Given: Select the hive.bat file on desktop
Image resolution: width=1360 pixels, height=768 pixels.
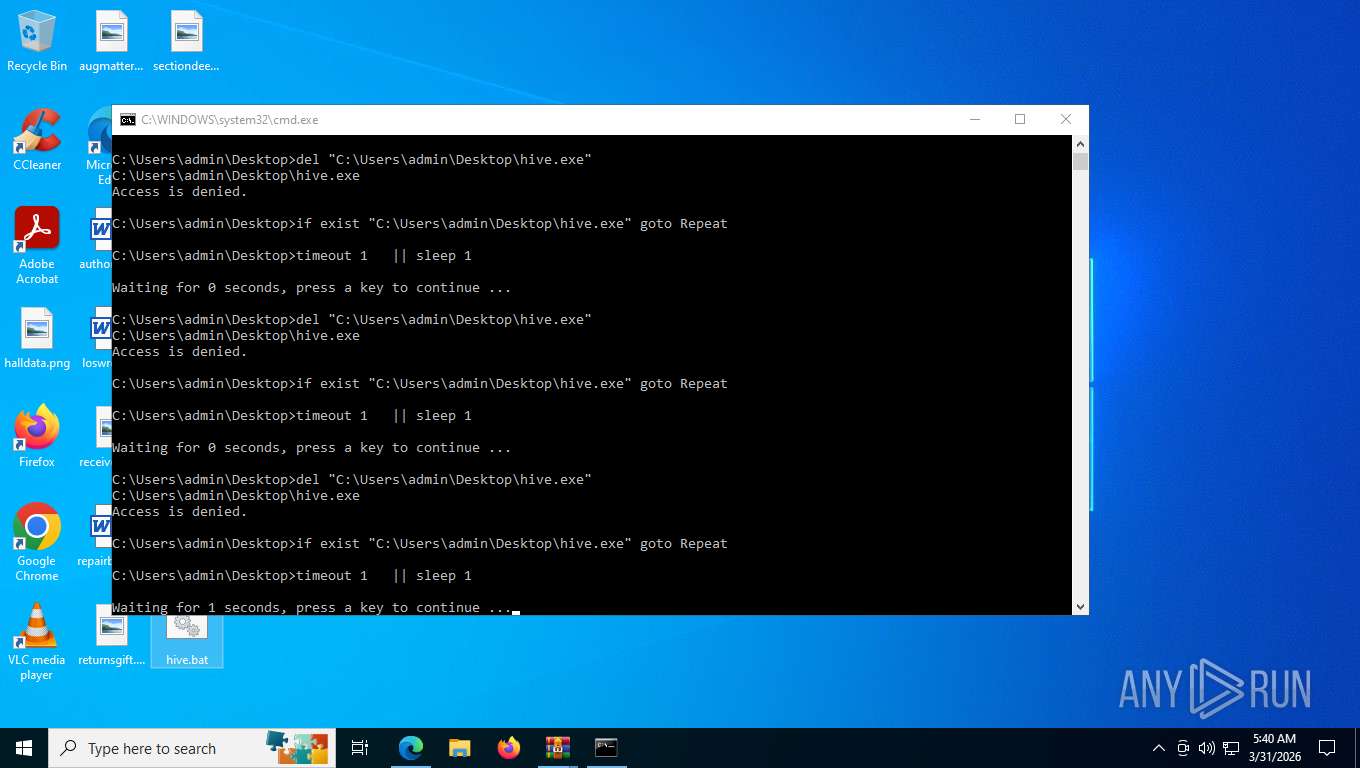Looking at the screenshot, I should 186,640.
